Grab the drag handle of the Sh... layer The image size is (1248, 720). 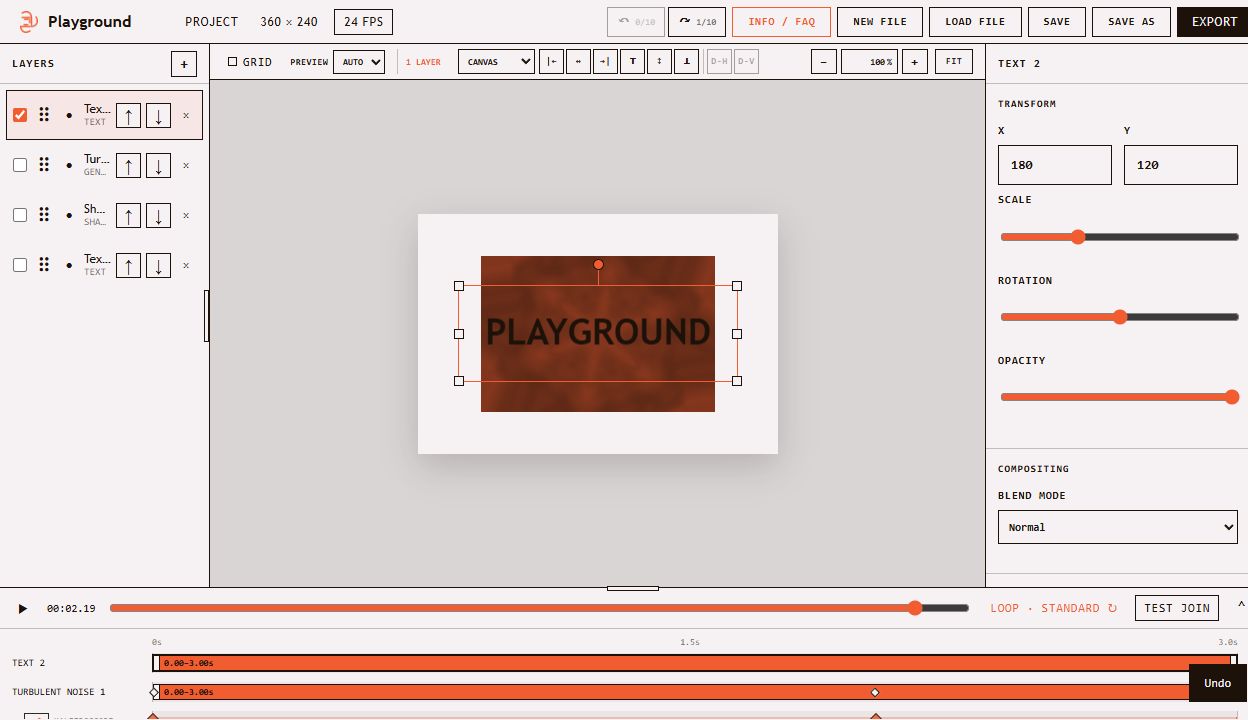[x=44, y=215]
